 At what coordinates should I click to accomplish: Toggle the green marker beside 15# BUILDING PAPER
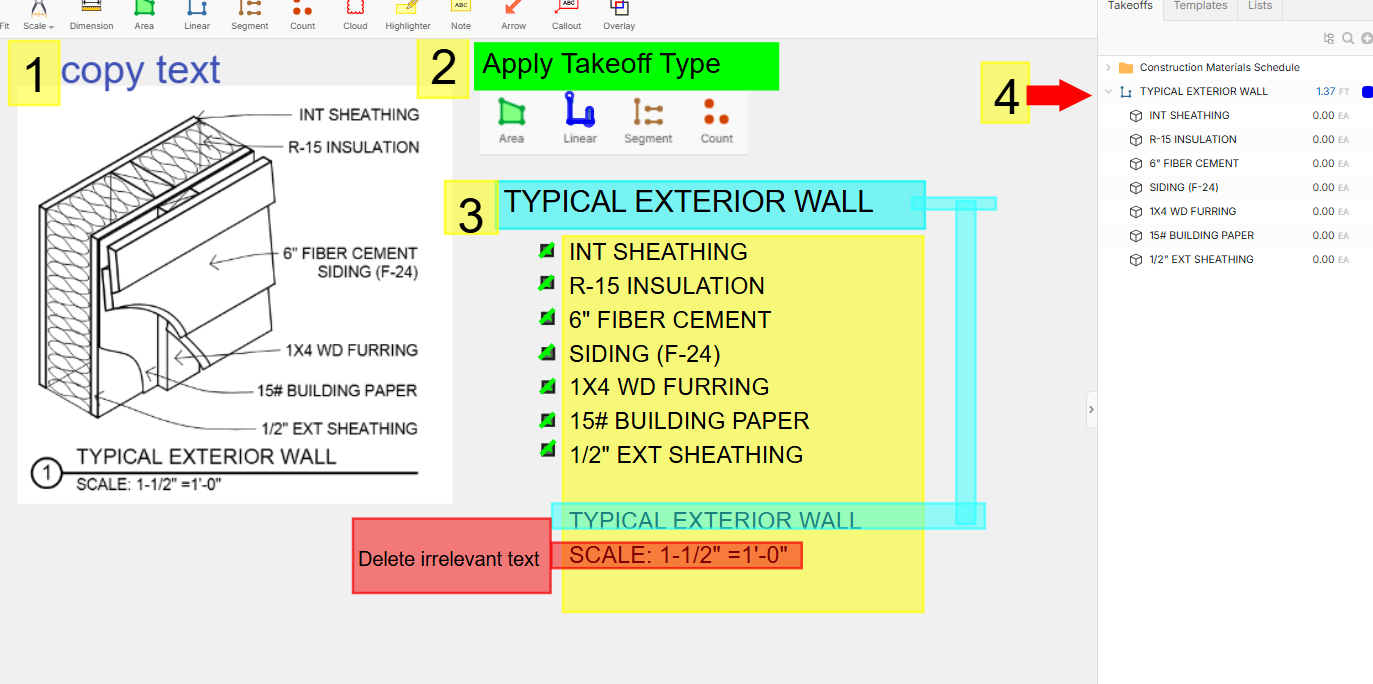[547, 420]
